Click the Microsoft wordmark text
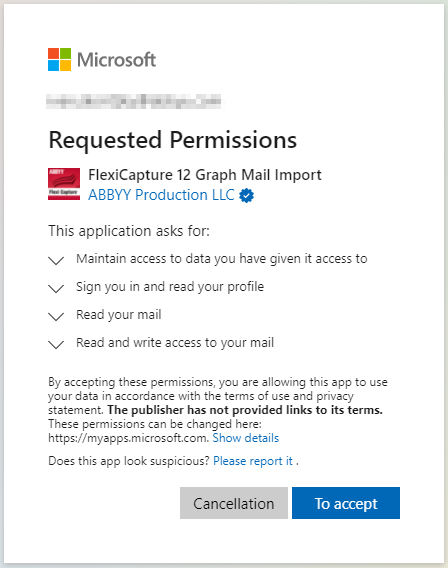Image resolution: width=448 pixels, height=568 pixels. 116,60
